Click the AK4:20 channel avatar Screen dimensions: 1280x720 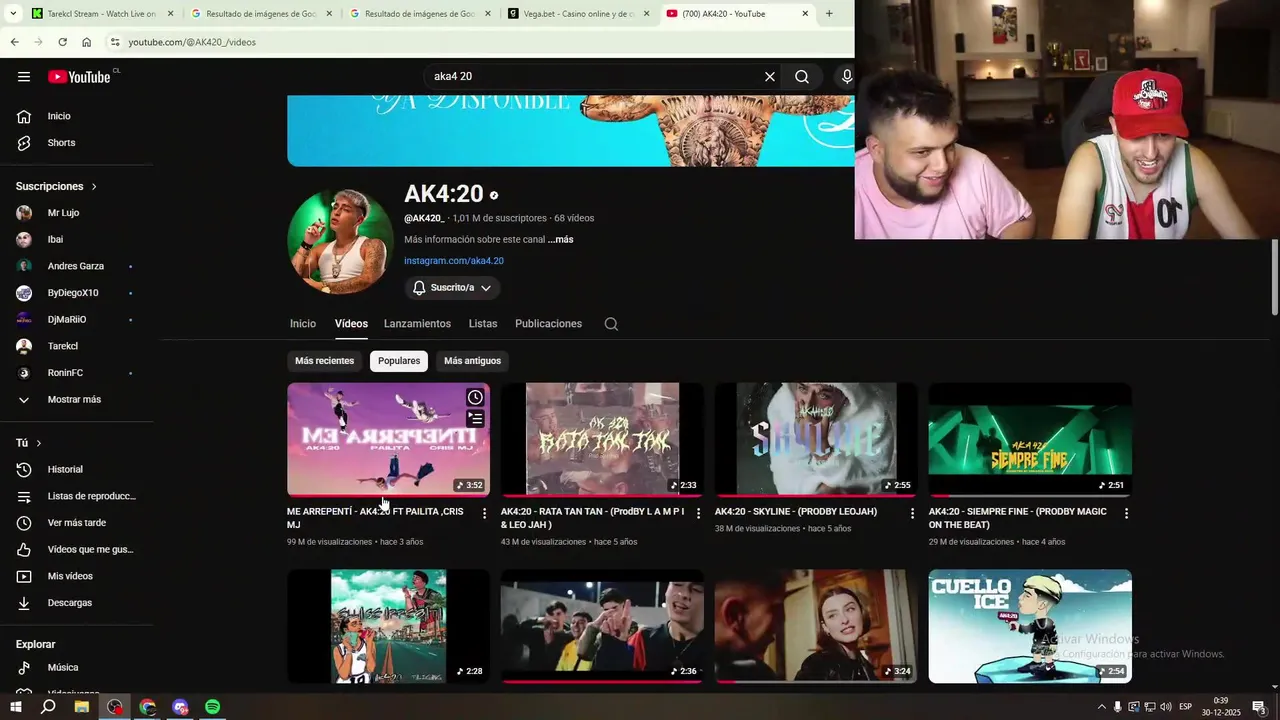pyautogui.click(x=340, y=241)
